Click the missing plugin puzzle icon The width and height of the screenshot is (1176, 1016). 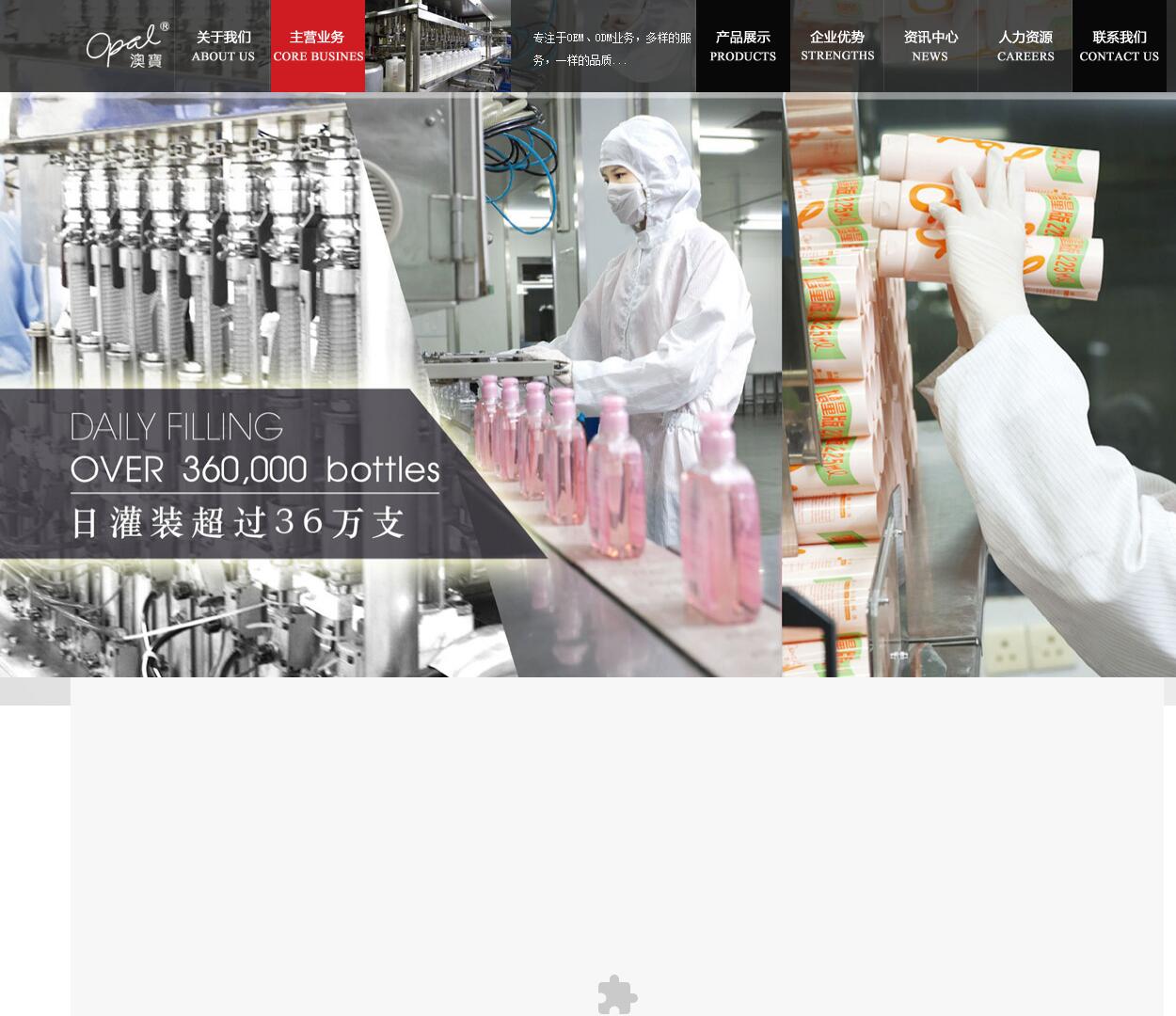(x=618, y=994)
